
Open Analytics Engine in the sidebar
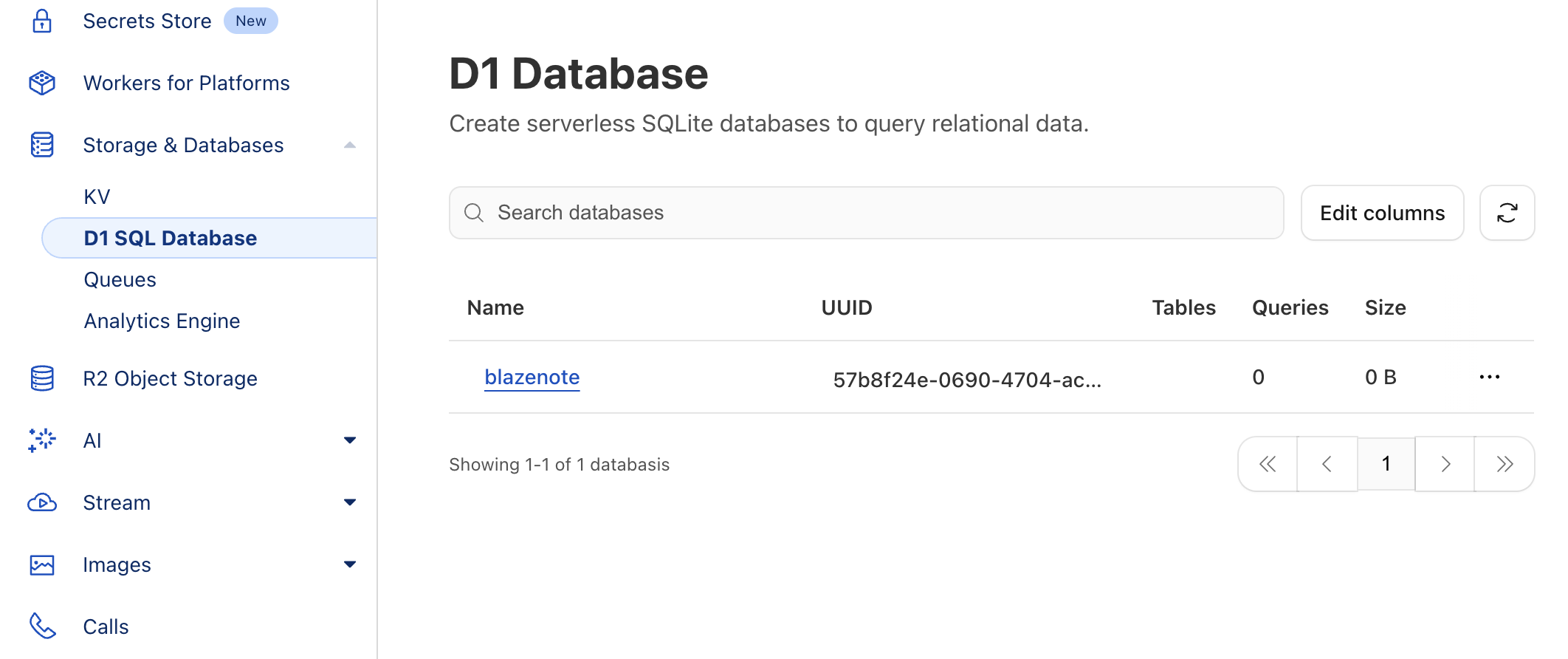click(x=162, y=321)
